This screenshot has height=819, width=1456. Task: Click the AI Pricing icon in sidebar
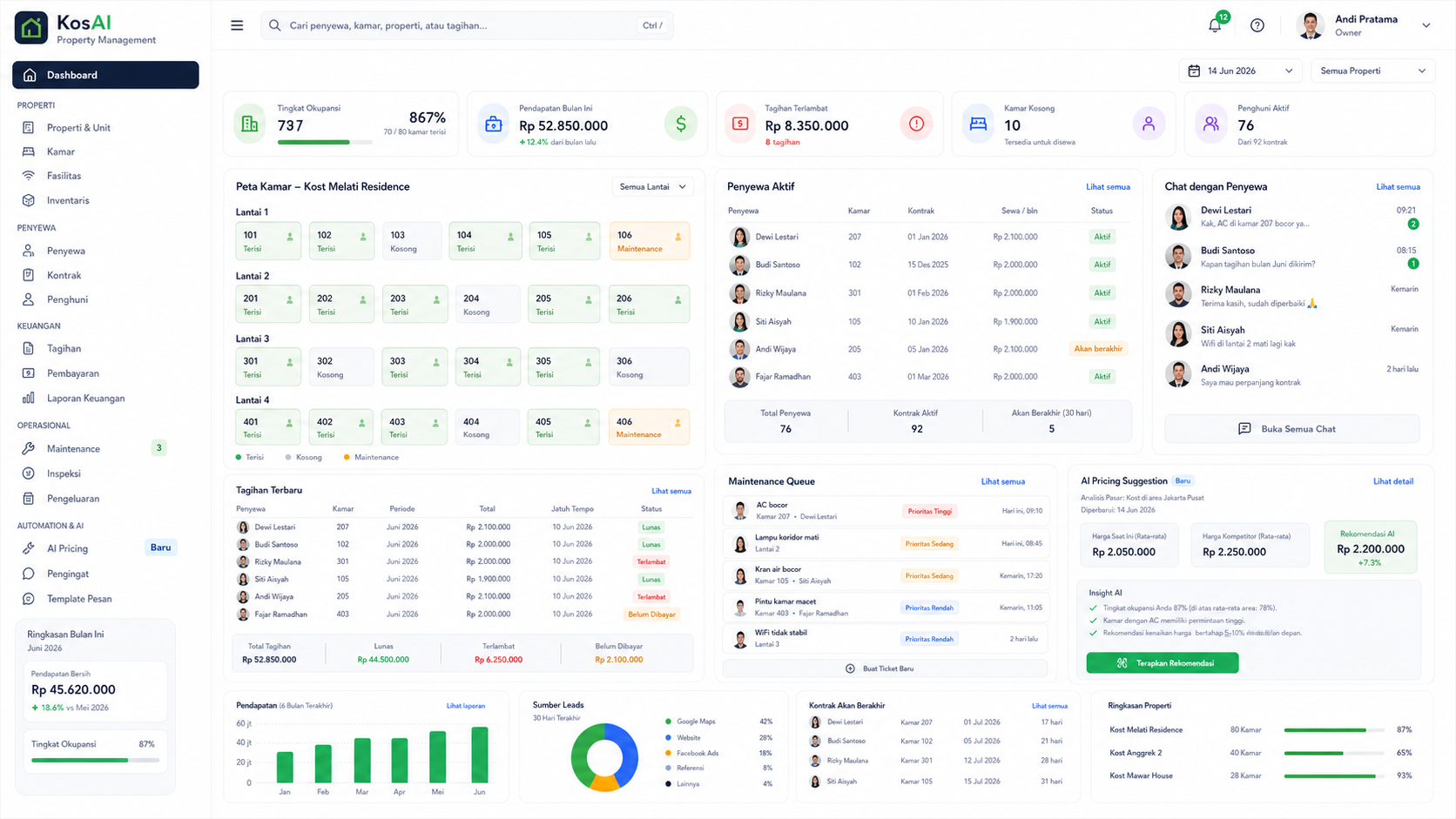point(29,548)
